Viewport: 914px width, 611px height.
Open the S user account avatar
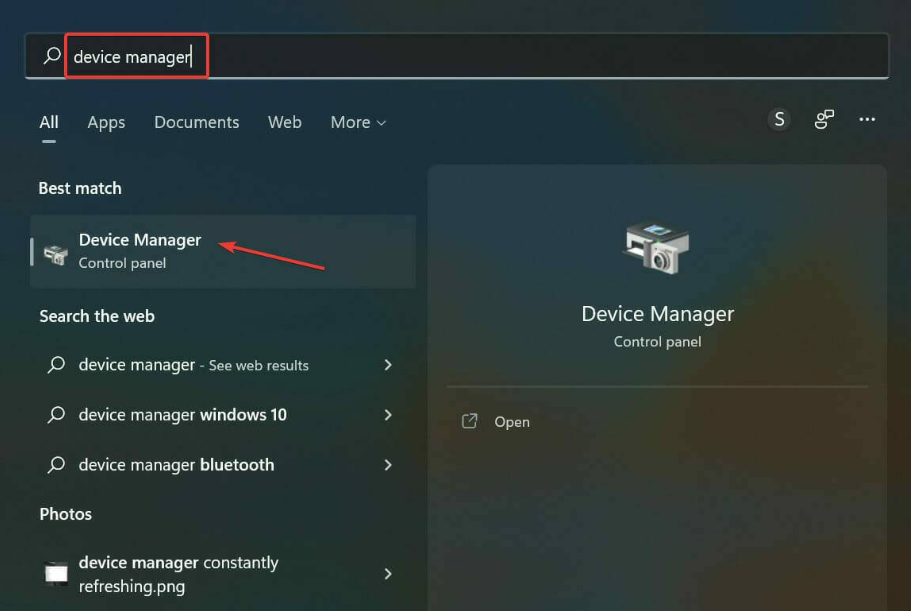(779, 120)
